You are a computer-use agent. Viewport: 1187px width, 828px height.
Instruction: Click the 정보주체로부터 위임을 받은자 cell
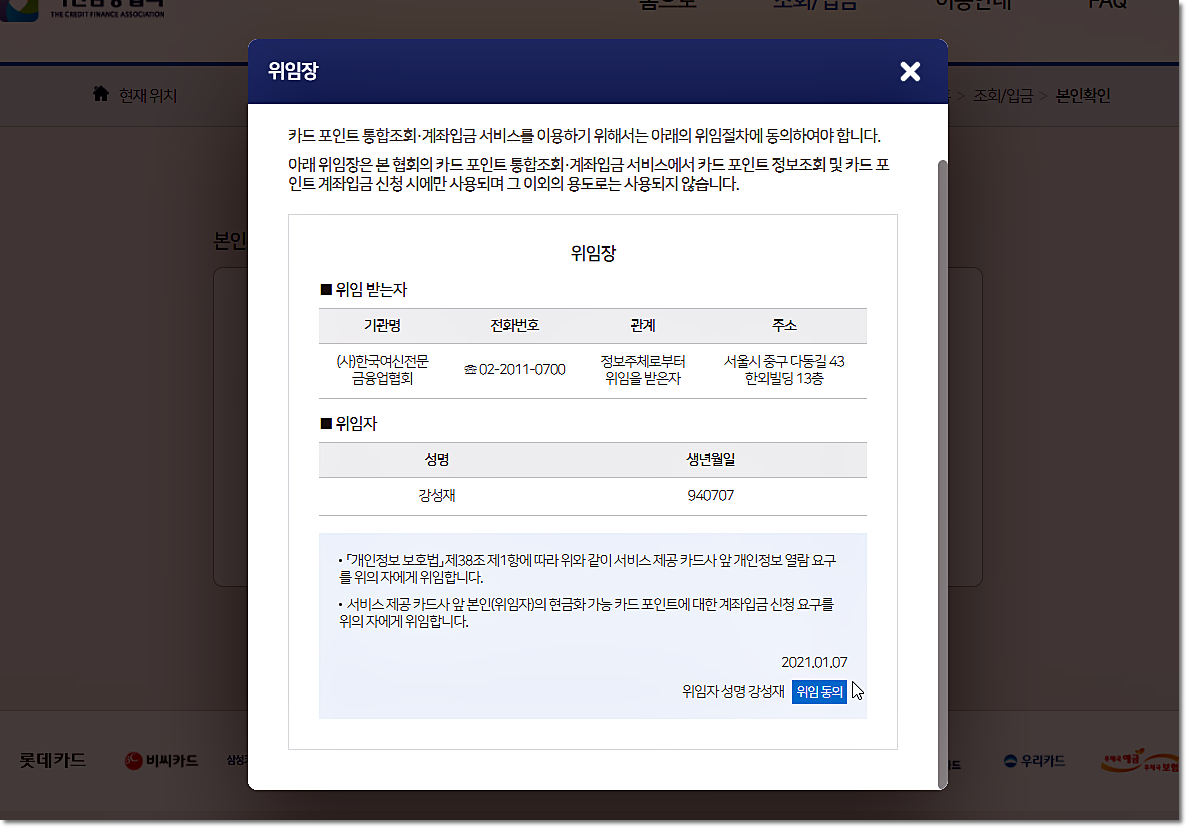click(x=643, y=369)
